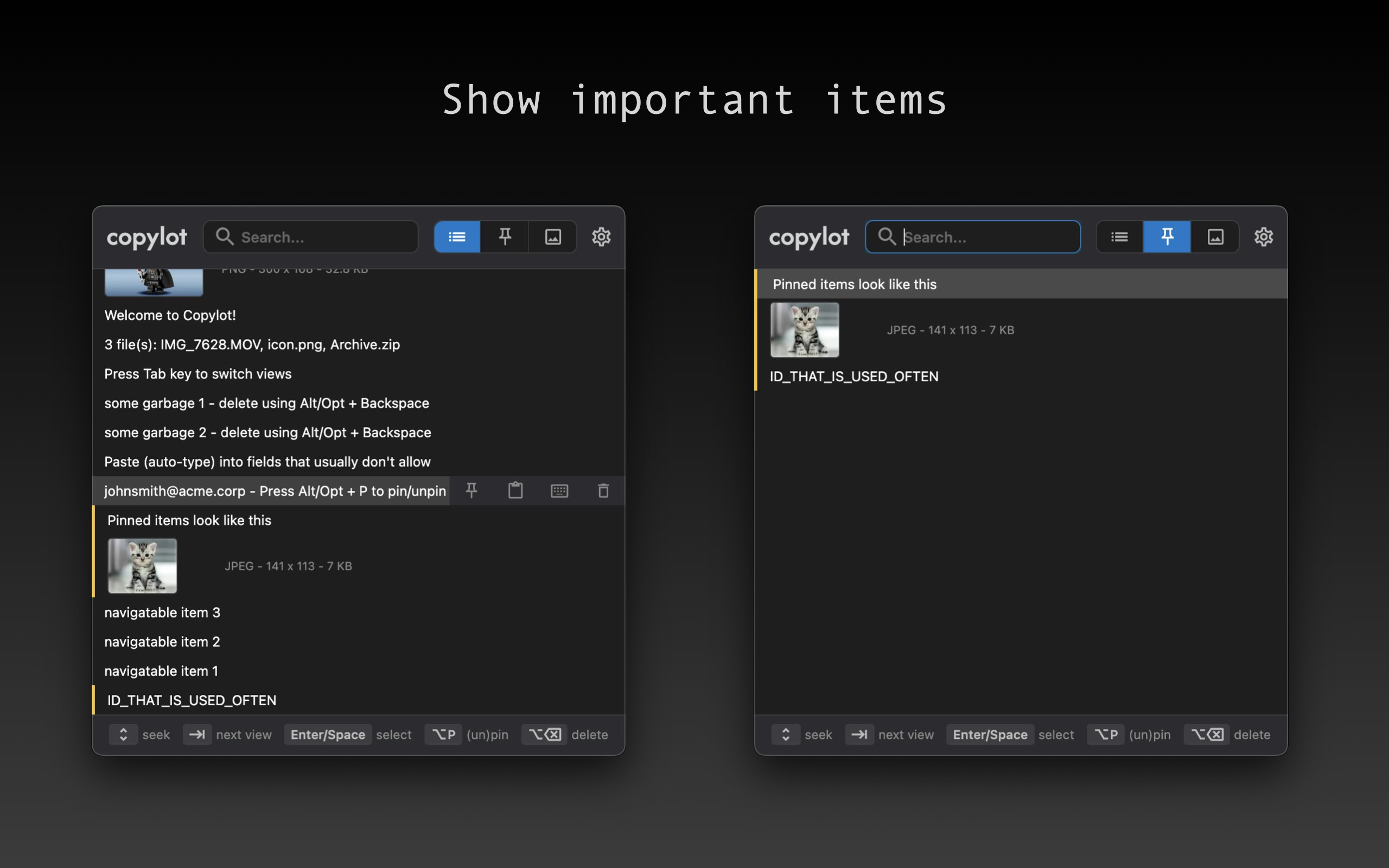The image size is (1389, 868).
Task: Activate next view control in left footer
Action: (x=197, y=734)
